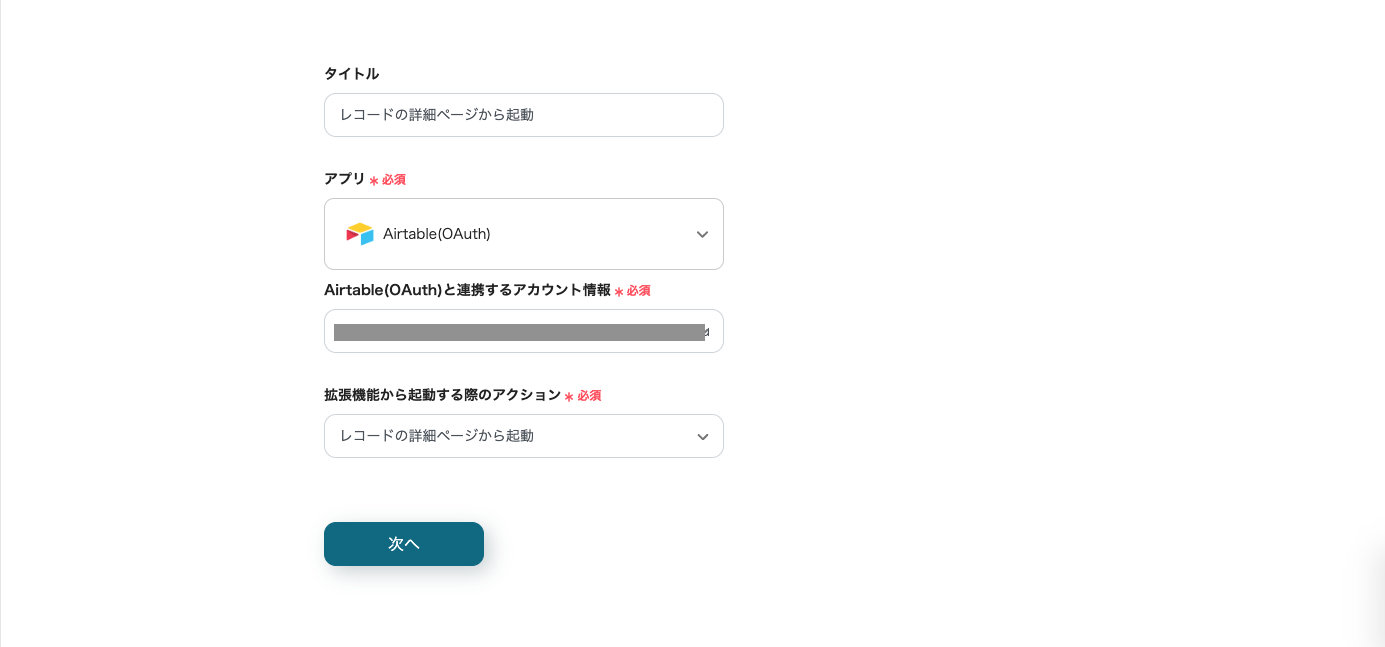Click the Airtable(OAuth)と連携するアカウント情報 label

(467, 290)
